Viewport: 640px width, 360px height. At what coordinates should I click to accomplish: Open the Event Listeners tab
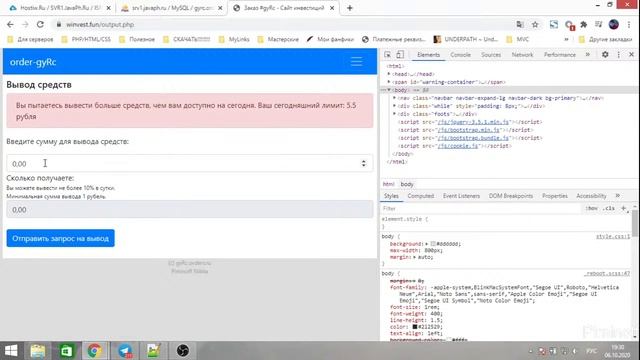click(461, 196)
